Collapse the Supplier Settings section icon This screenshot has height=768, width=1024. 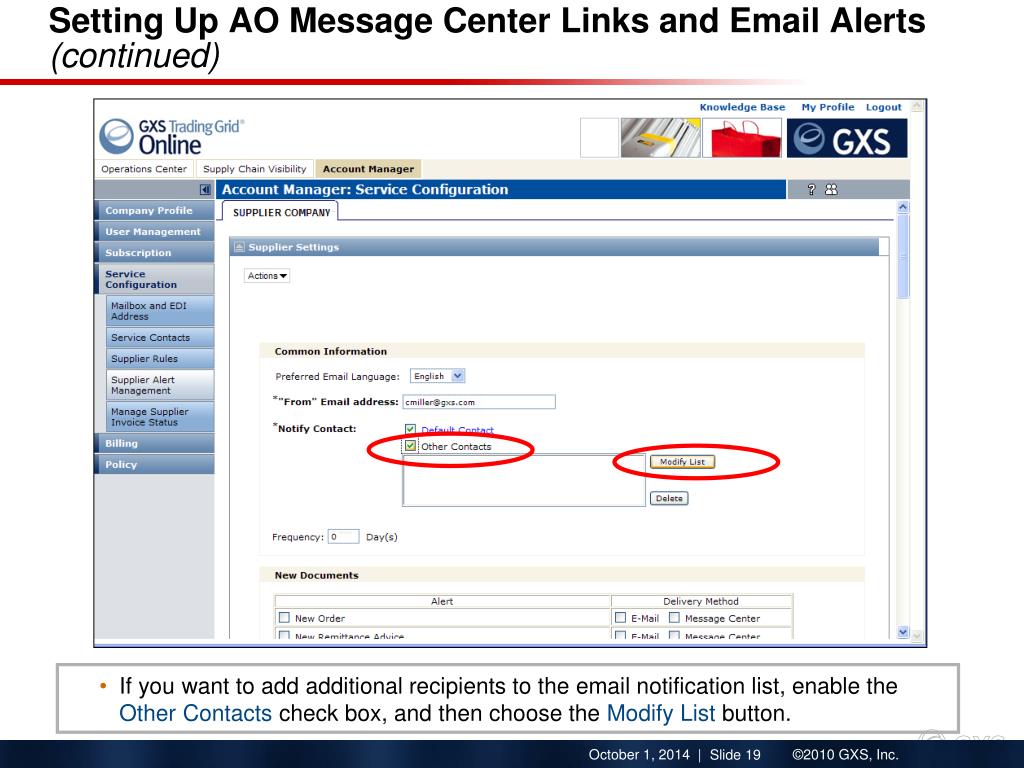pos(239,247)
